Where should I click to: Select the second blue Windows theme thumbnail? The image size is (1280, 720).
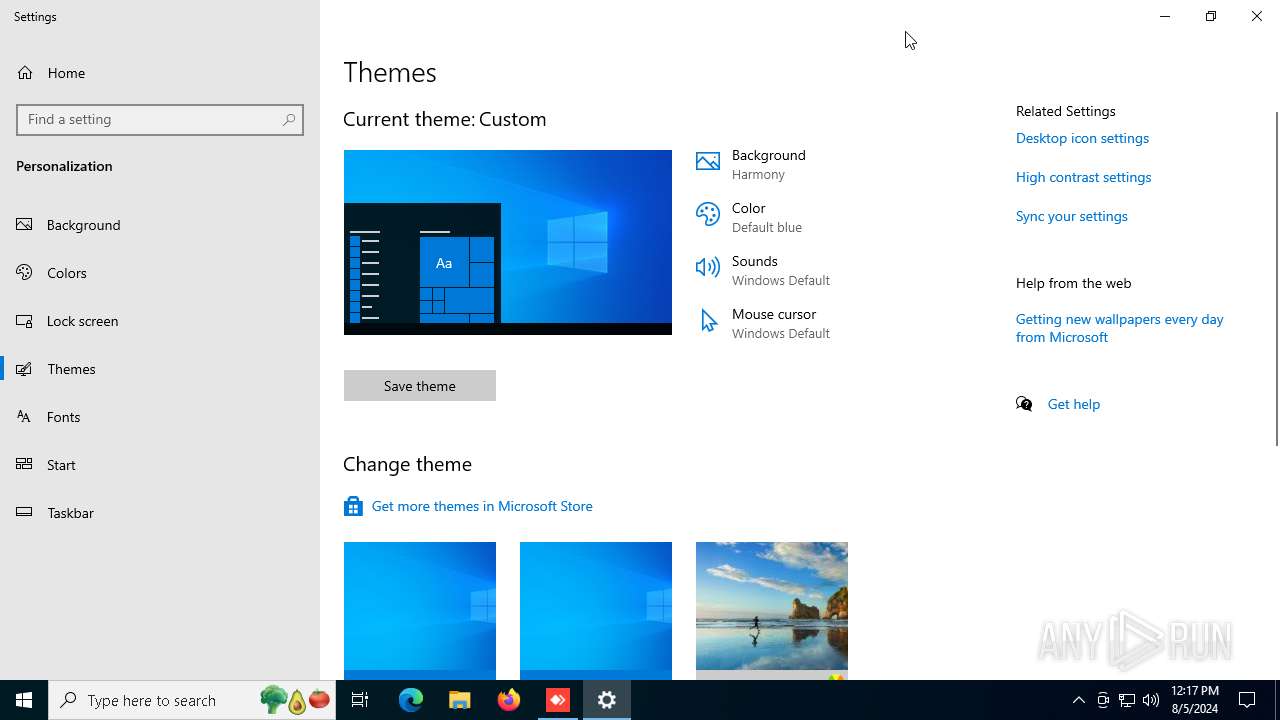(x=596, y=611)
